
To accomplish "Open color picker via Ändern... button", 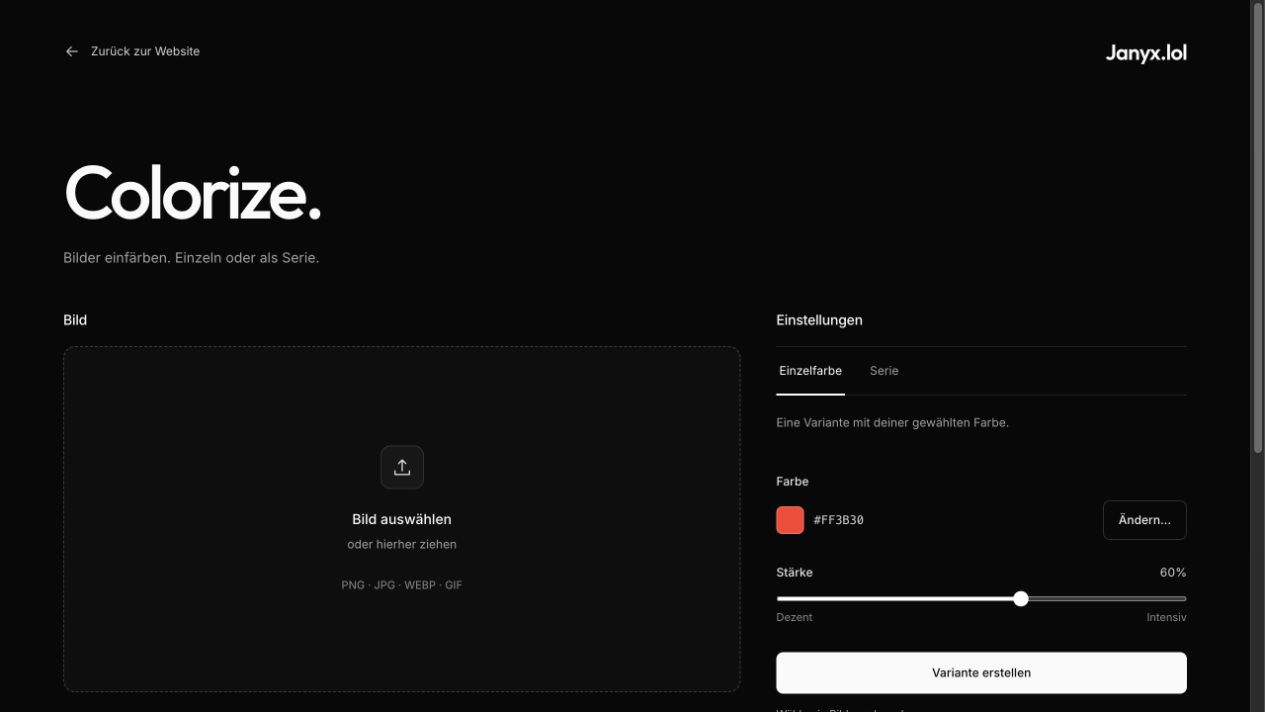I will click(x=1144, y=520).
